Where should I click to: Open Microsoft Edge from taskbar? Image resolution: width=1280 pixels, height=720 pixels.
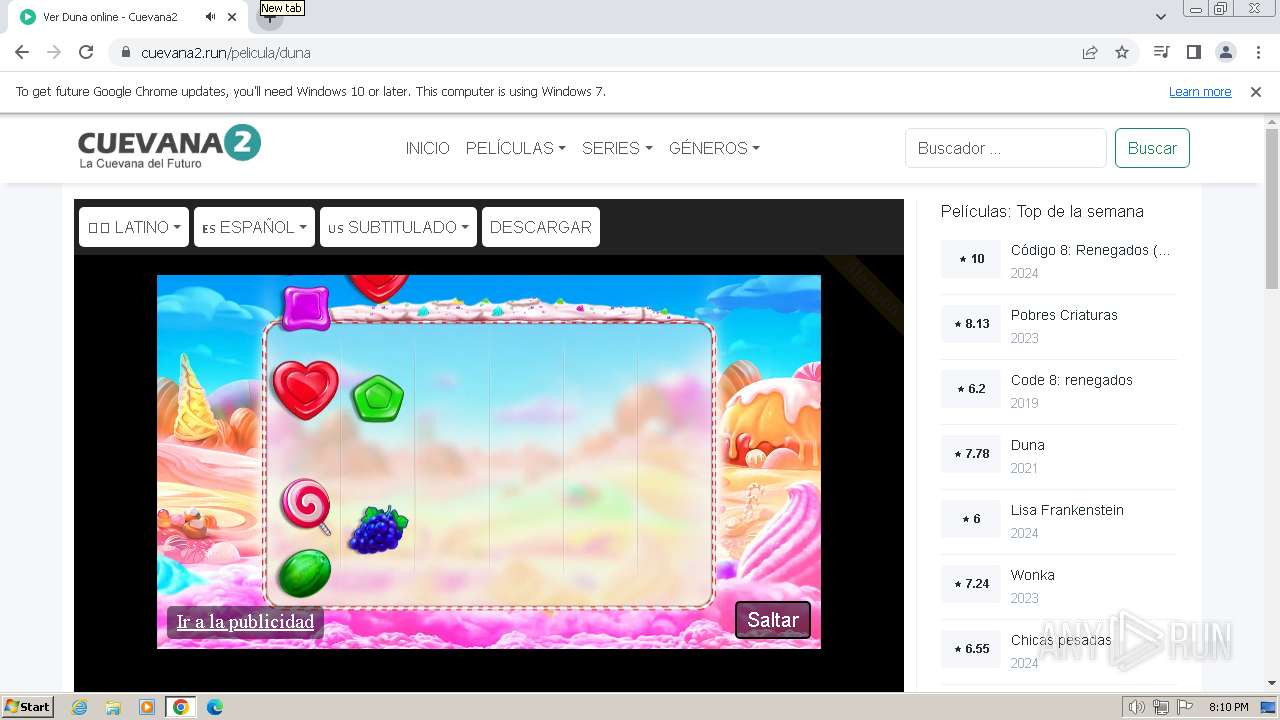click(215, 707)
